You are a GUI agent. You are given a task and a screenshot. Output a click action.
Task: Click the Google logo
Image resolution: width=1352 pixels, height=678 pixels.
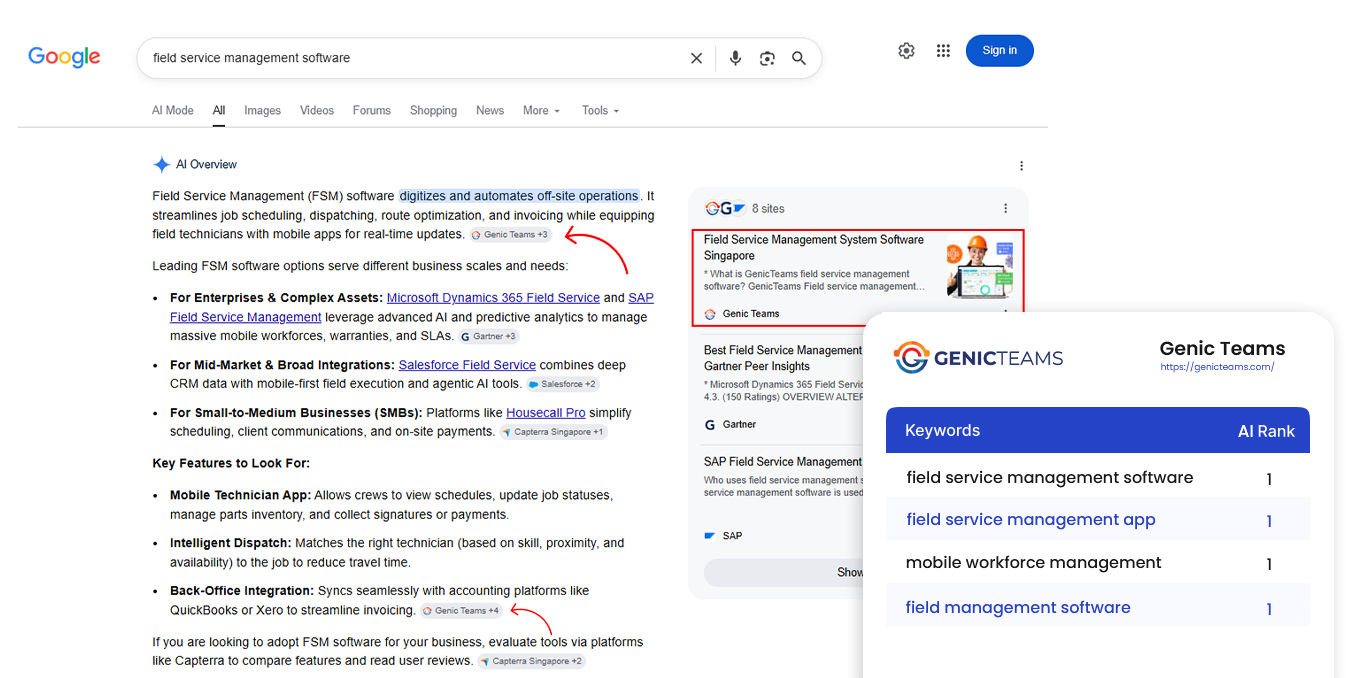[64, 57]
